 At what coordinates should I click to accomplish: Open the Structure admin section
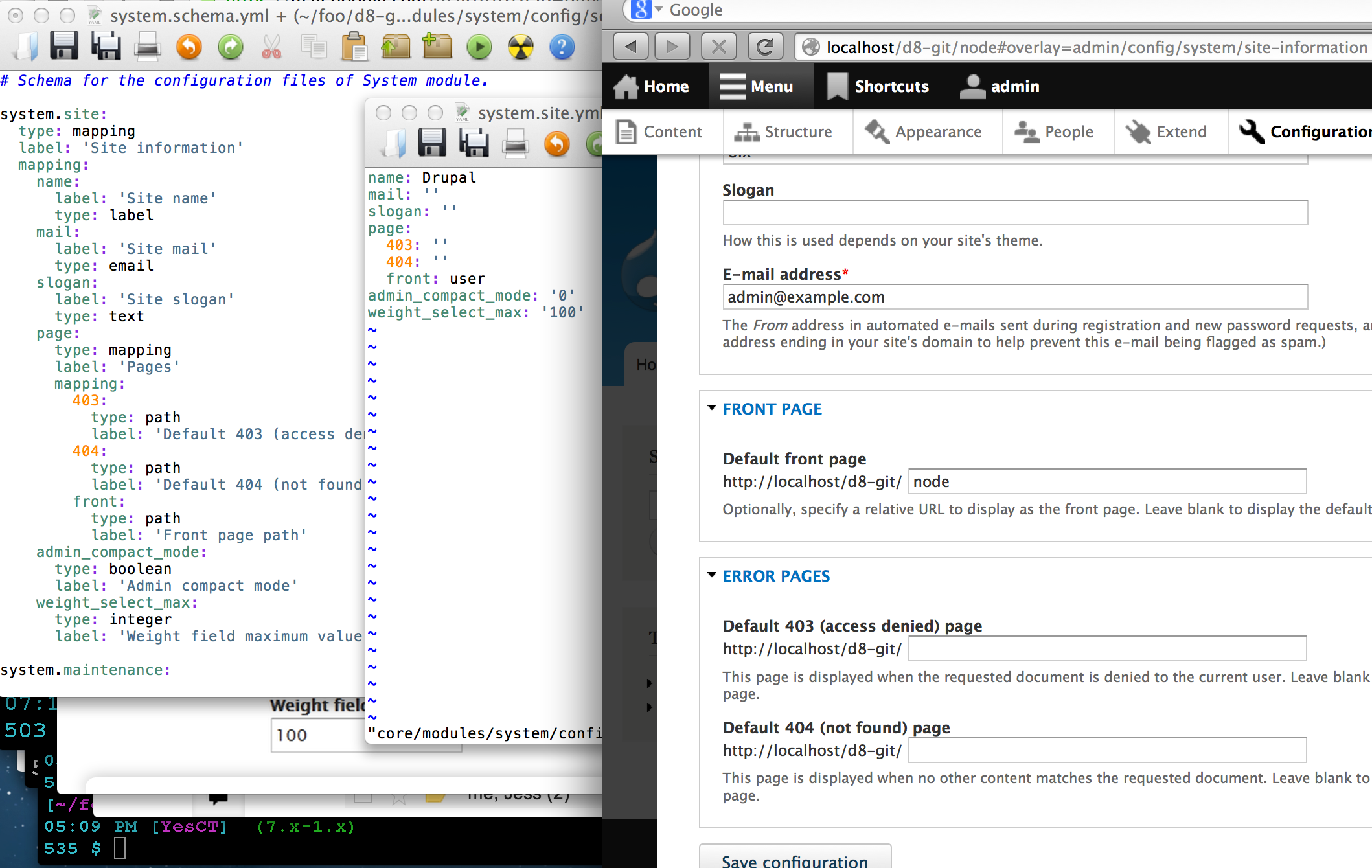784,131
